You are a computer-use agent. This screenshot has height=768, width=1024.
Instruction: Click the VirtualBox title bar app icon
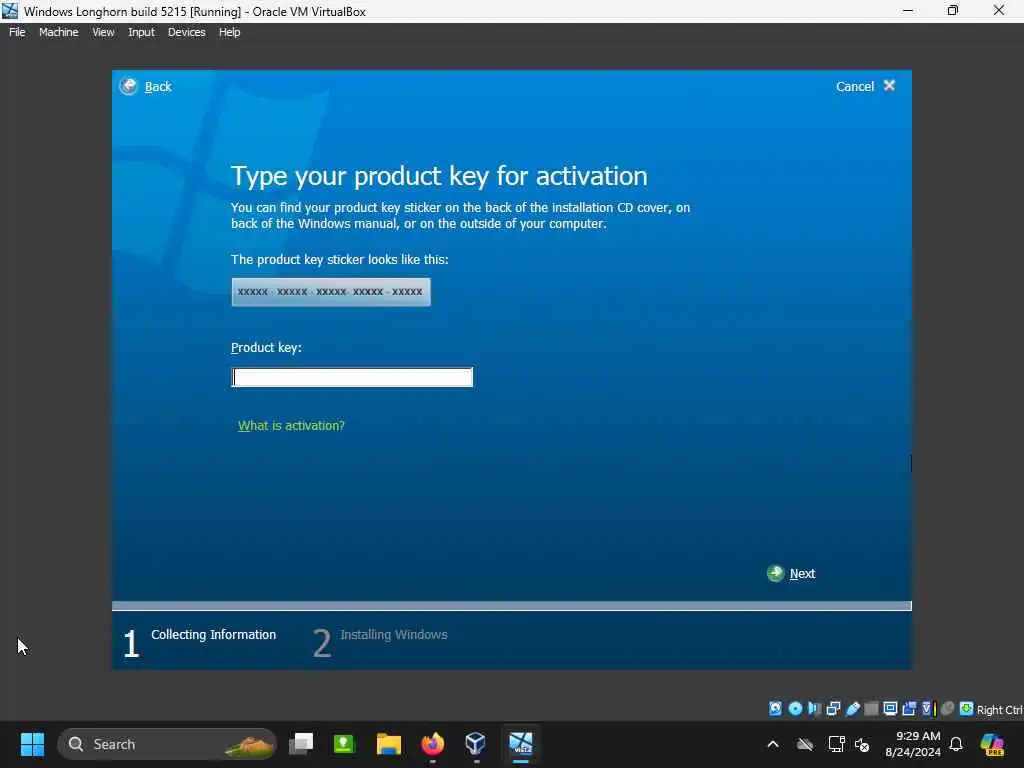point(10,11)
